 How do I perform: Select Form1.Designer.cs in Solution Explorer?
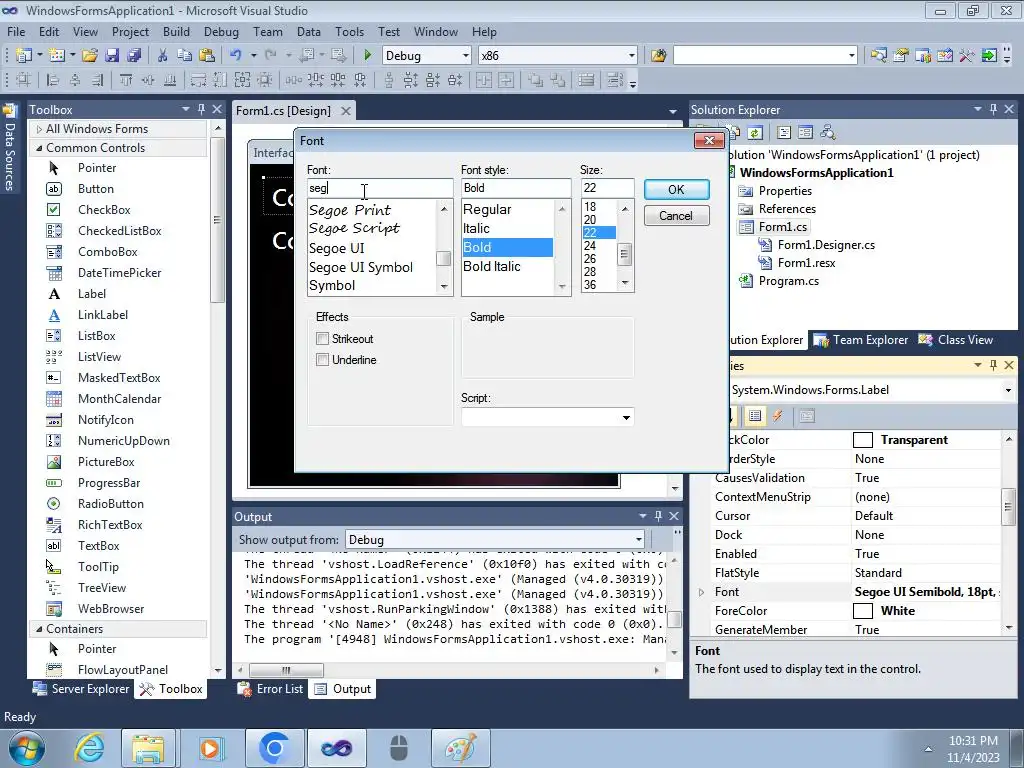coord(826,245)
